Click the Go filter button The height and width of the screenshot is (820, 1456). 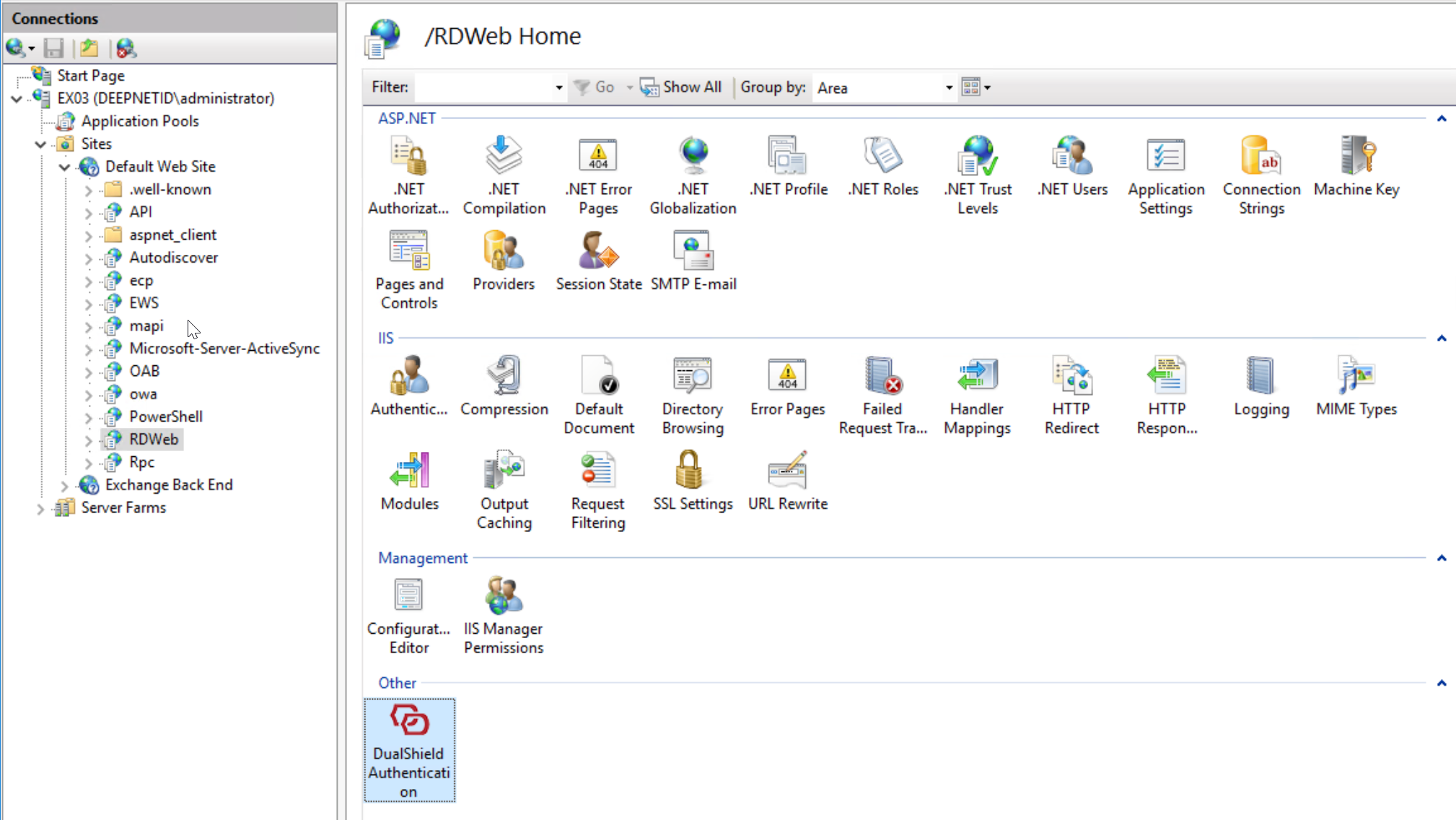[595, 87]
